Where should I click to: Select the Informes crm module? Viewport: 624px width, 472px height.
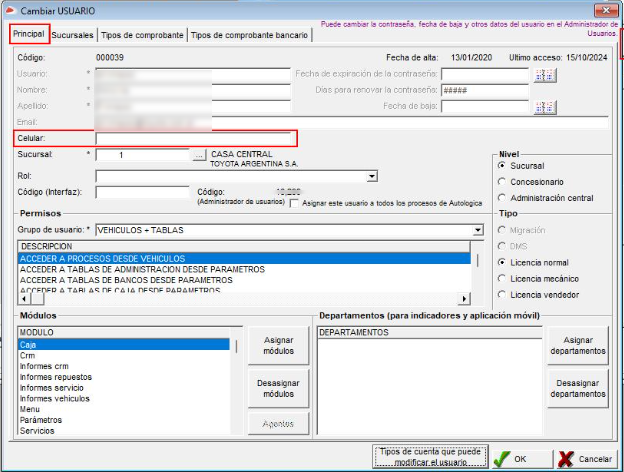(x=124, y=366)
